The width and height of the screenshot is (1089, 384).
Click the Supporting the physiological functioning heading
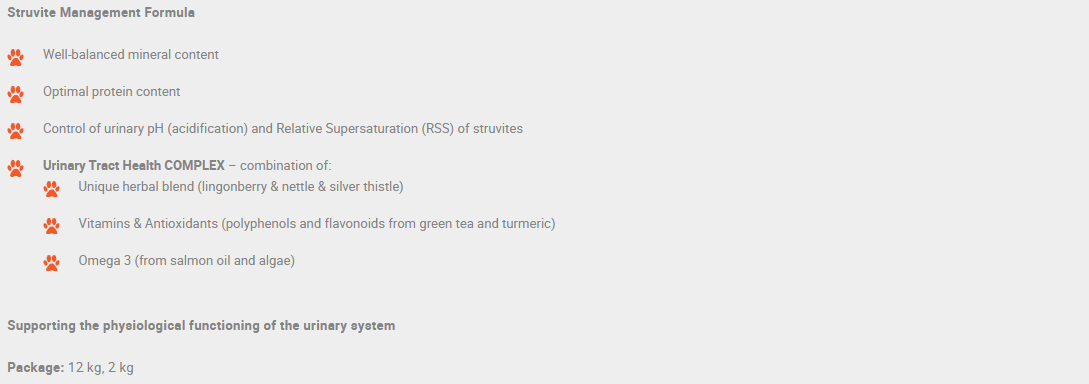[201, 326]
